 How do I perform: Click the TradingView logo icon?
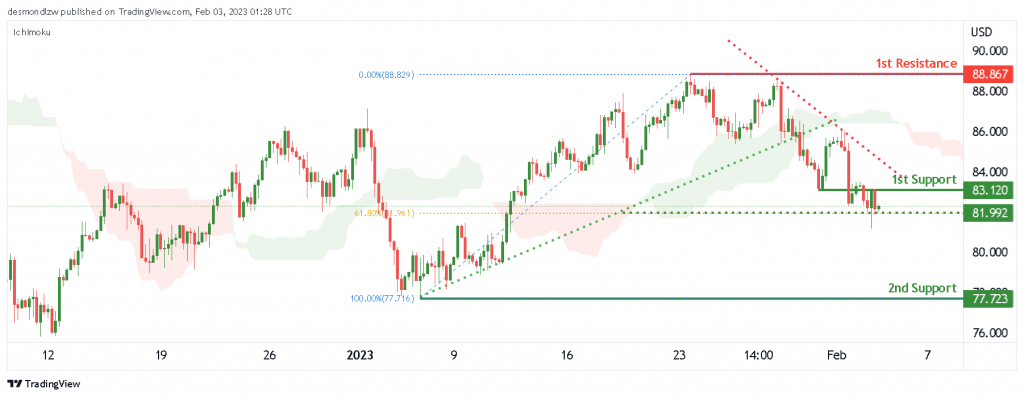click(16, 383)
